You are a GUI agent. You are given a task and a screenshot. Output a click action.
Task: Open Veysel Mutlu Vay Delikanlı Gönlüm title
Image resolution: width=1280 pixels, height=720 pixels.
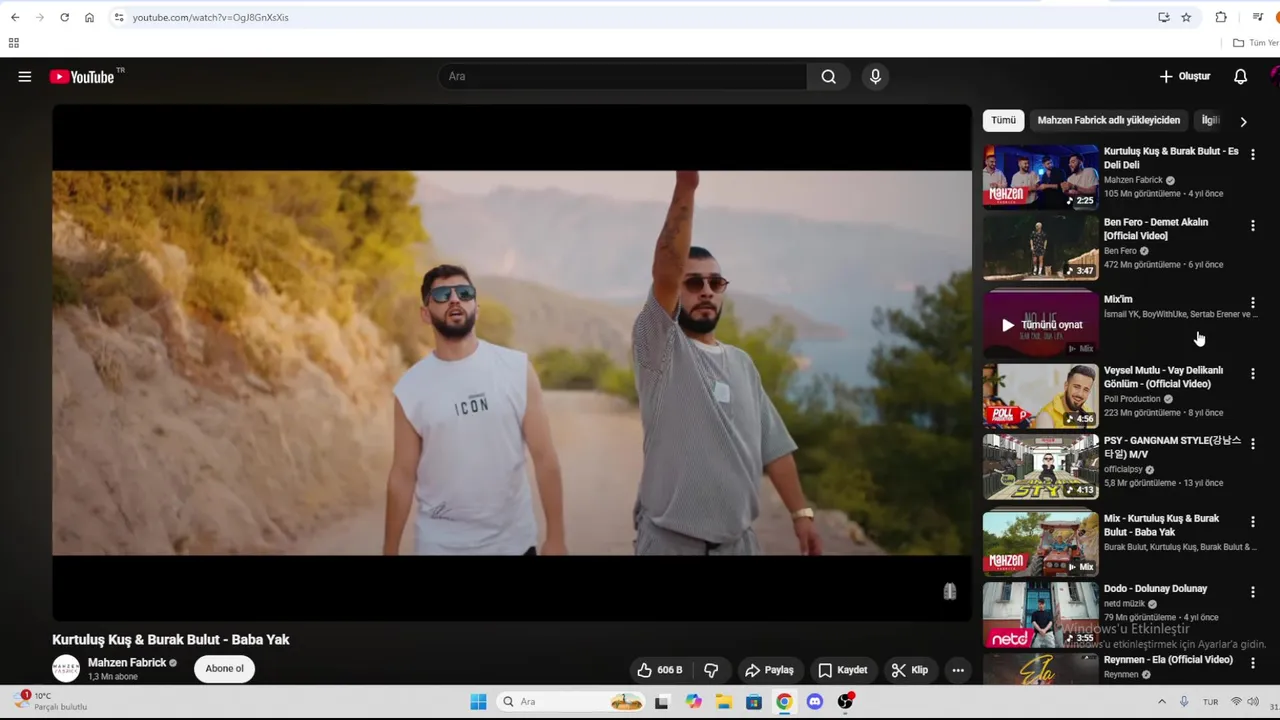pos(1163,377)
